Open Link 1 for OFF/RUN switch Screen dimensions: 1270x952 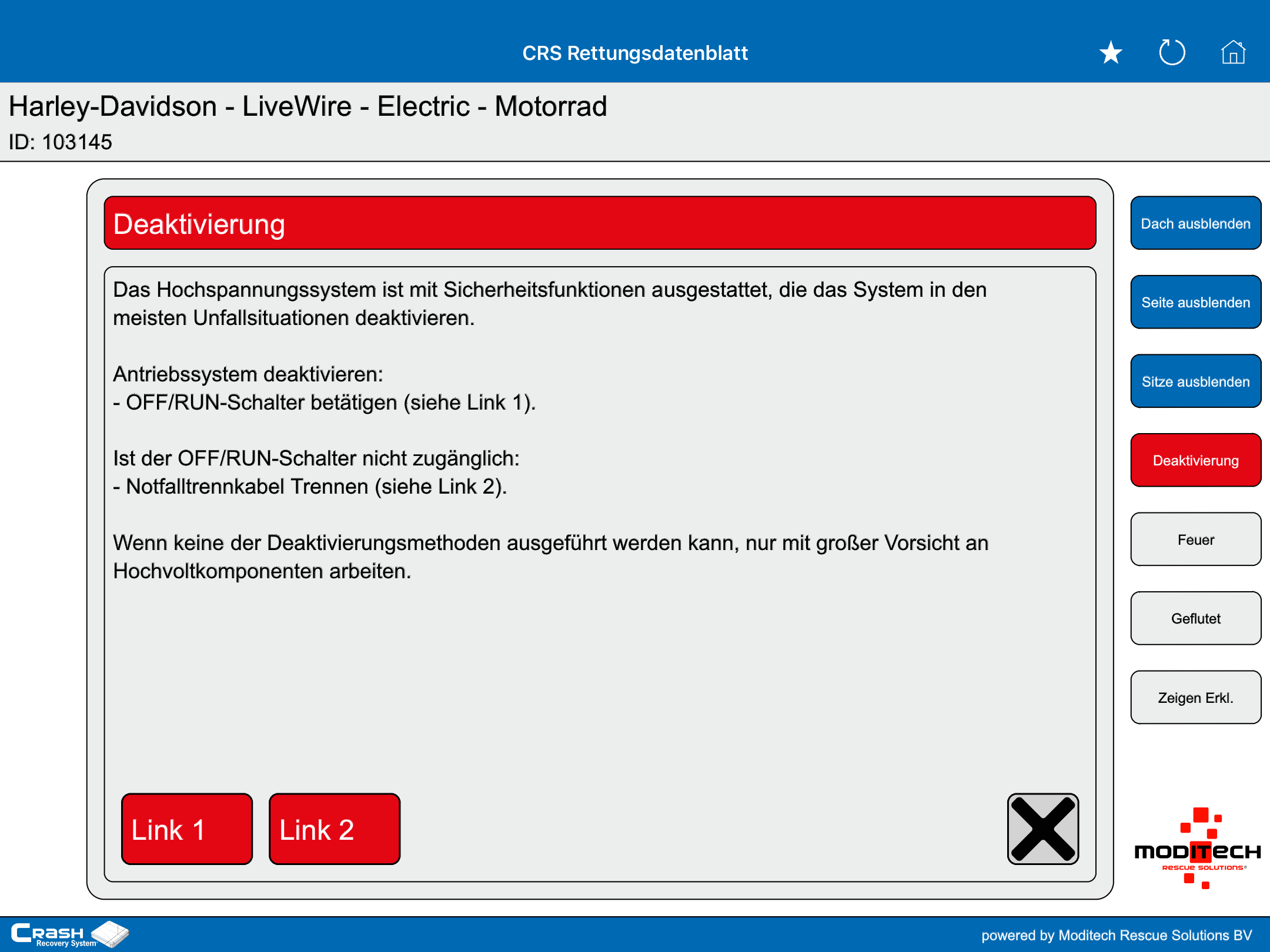coord(187,829)
